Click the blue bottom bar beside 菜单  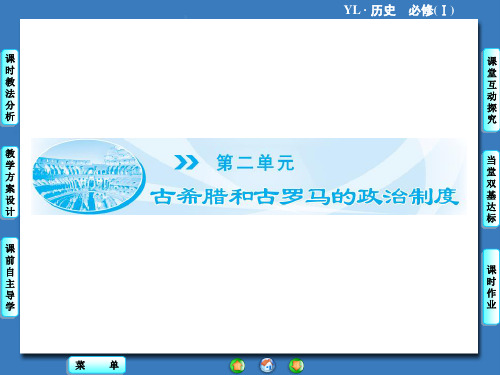177,365
